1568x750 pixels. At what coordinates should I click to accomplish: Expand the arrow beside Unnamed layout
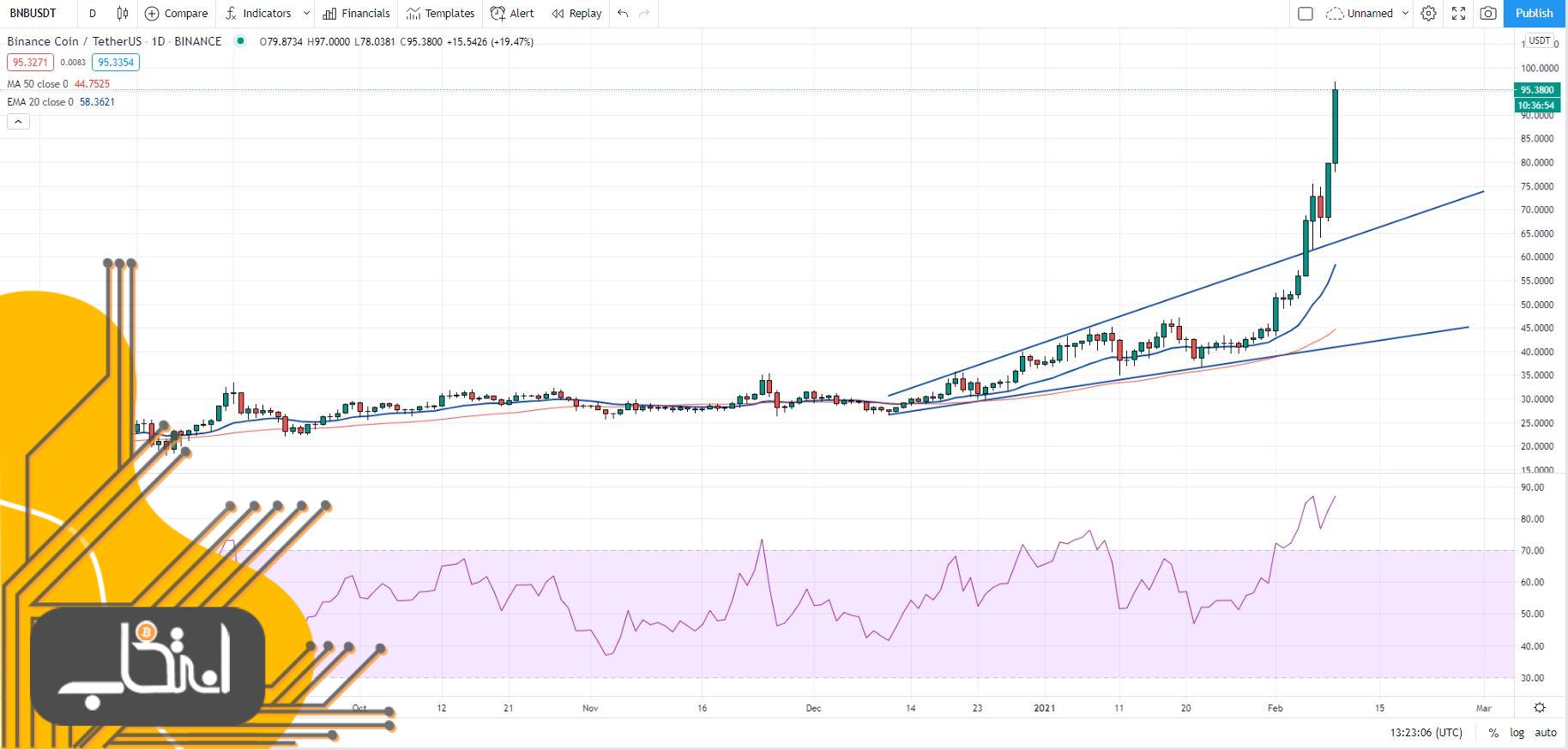[1405, 13]
